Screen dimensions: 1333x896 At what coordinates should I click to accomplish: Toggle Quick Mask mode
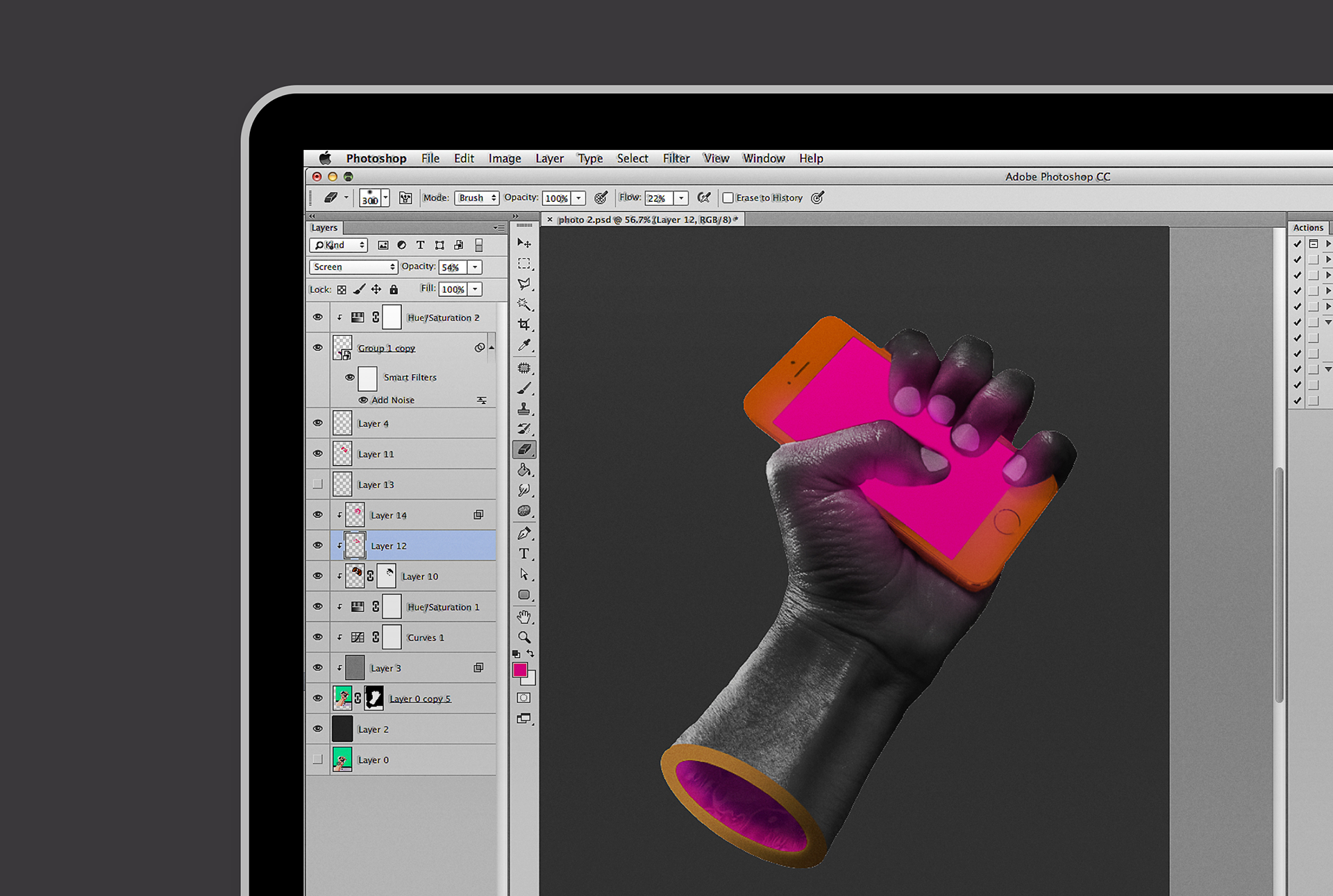524,698
